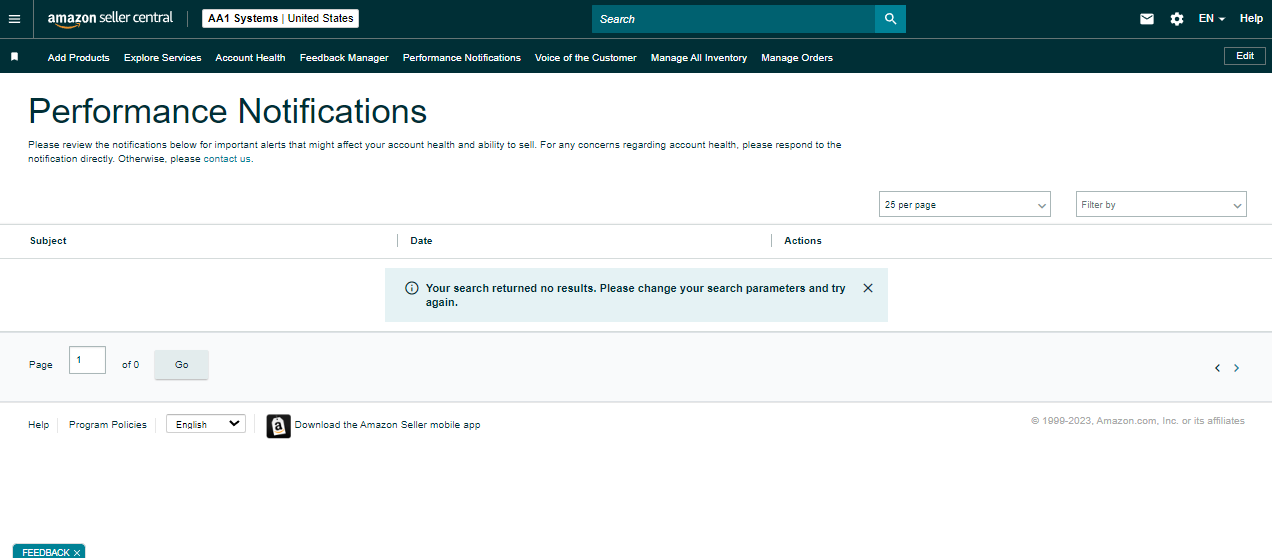The width and height of the screenshot is (1272, 558).
Task: Click the Amazon Seller app icon
Action: click(278, 426)
